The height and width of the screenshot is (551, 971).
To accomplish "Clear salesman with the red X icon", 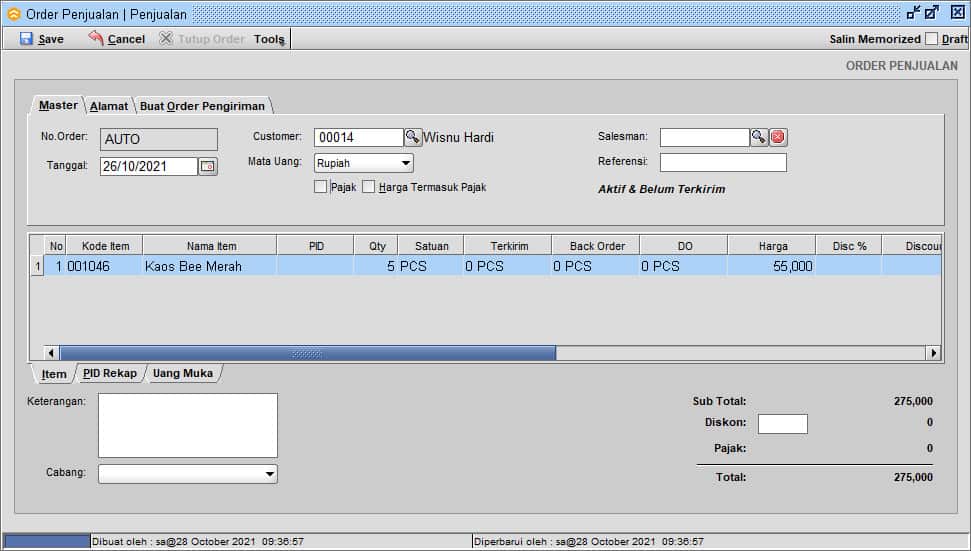I will pyautogui.click(x=778, y=137).
